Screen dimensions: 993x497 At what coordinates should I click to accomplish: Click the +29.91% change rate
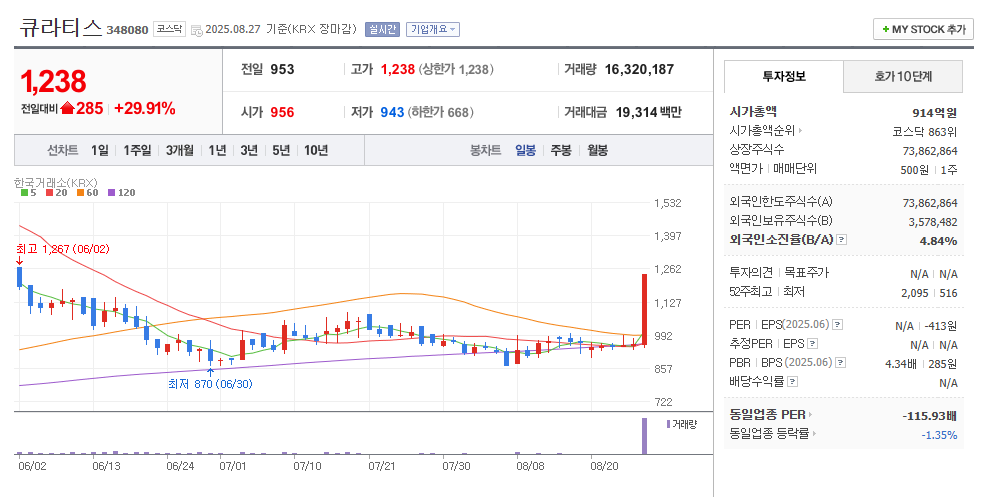tap(144, 108)
